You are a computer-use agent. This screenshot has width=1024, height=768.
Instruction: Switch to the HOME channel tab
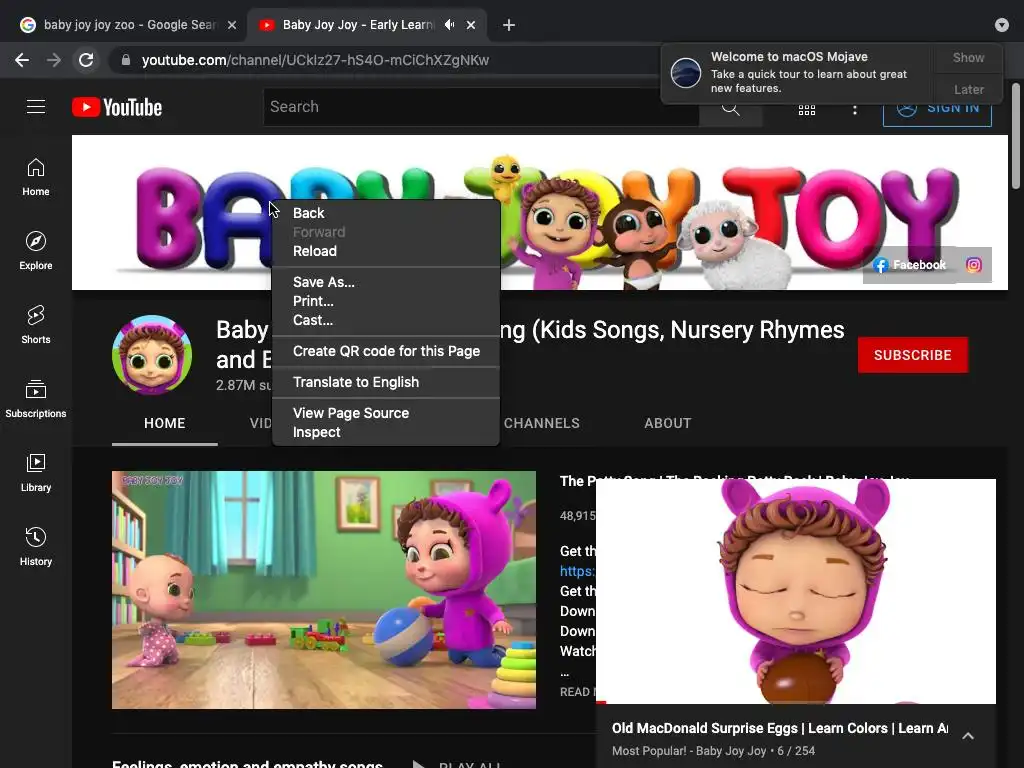click(x=165, y=423)
